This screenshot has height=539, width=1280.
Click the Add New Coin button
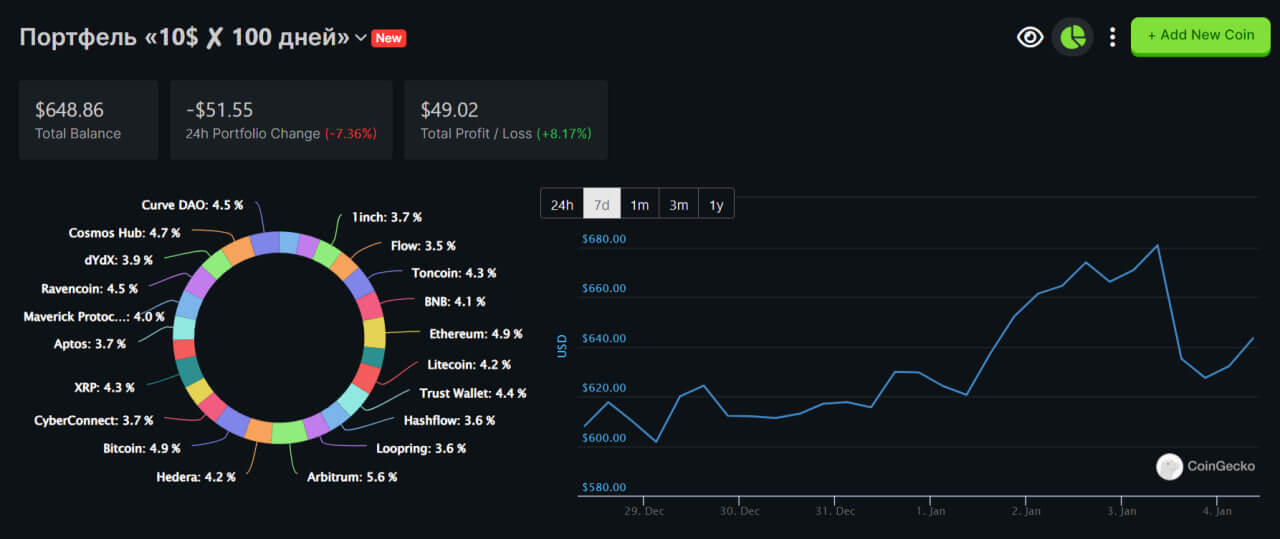pos(1200,35)
